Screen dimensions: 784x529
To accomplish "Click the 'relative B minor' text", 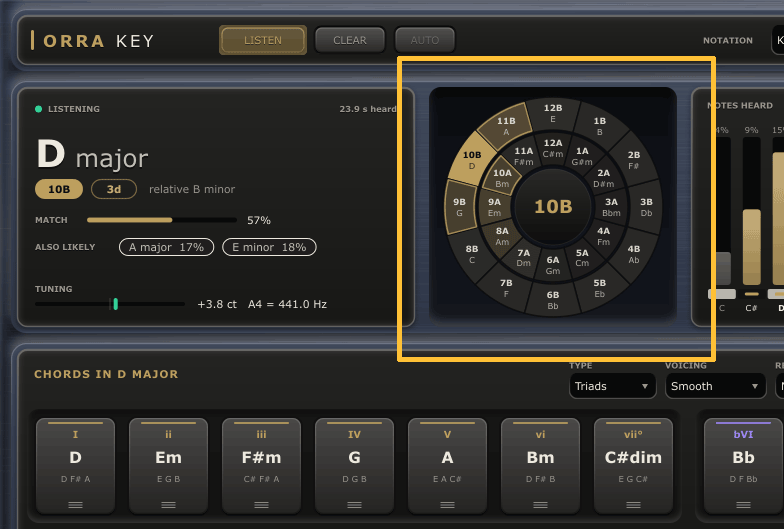I will (x=192, y=189).
